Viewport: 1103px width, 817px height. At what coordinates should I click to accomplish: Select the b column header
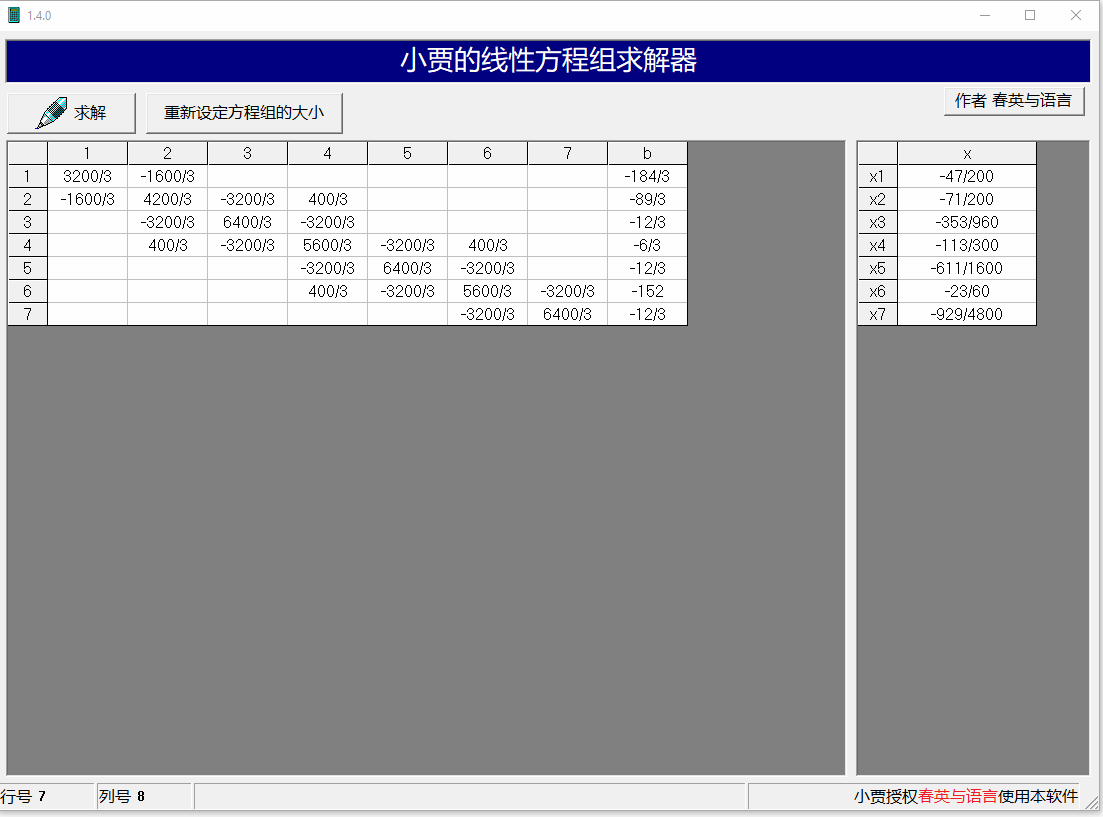click(x=647, y=153)
